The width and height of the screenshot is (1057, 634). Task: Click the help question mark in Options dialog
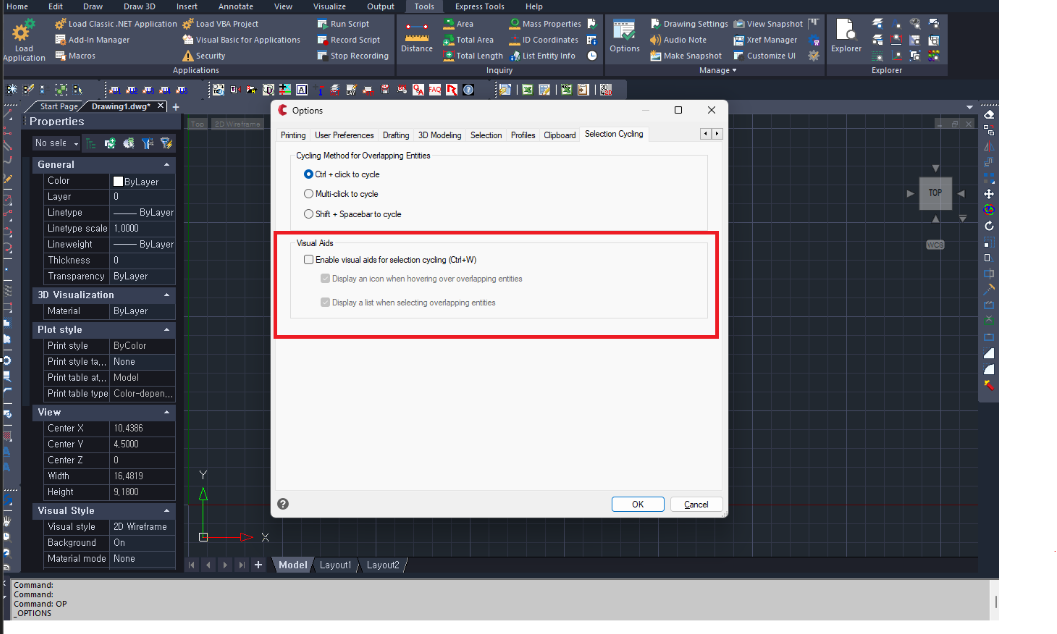click(283, 504)
